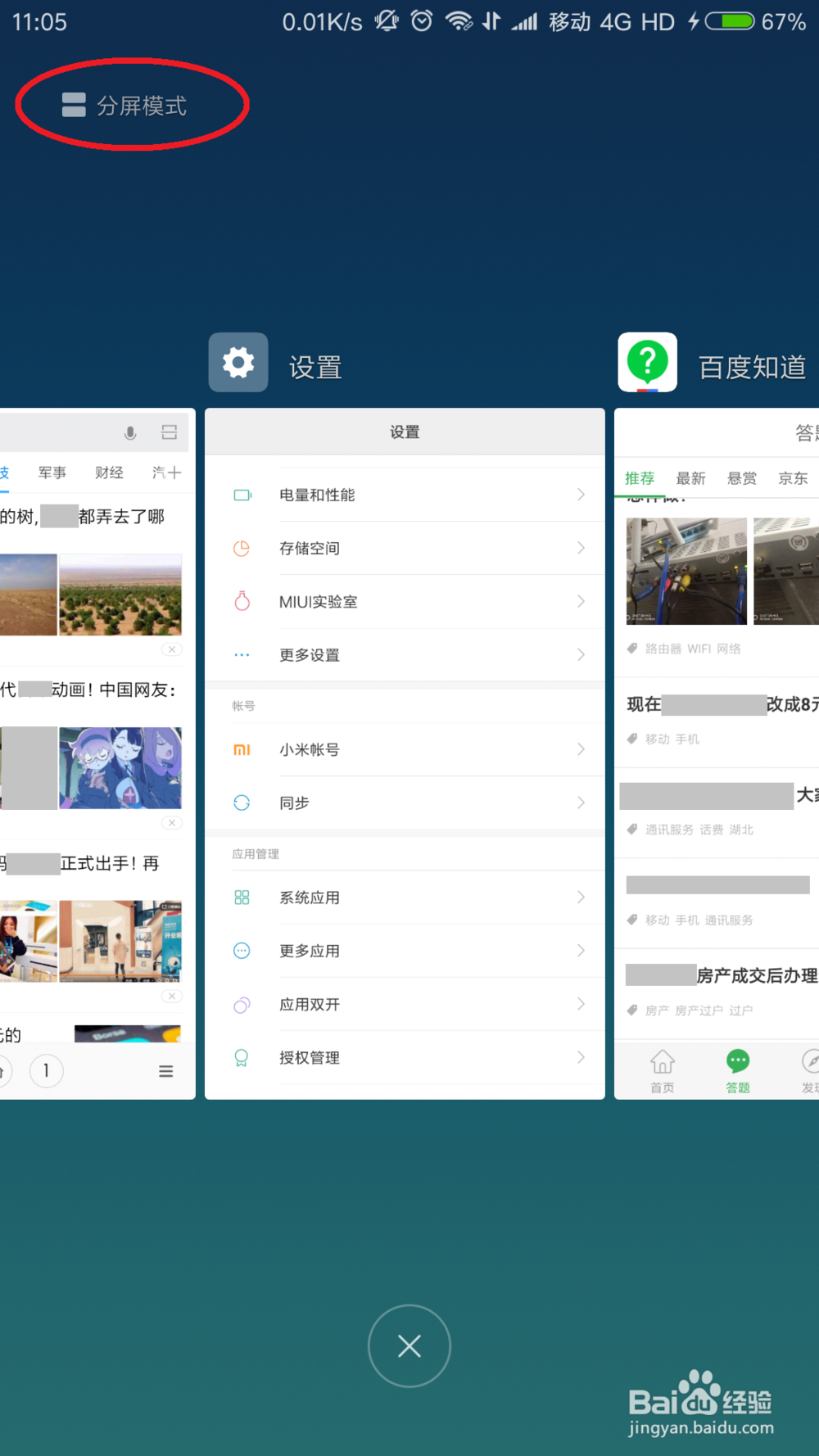Tap the Sync circular arrows icon
Image resolution: width=819 pixels, height=1456 pixels.
242,803
